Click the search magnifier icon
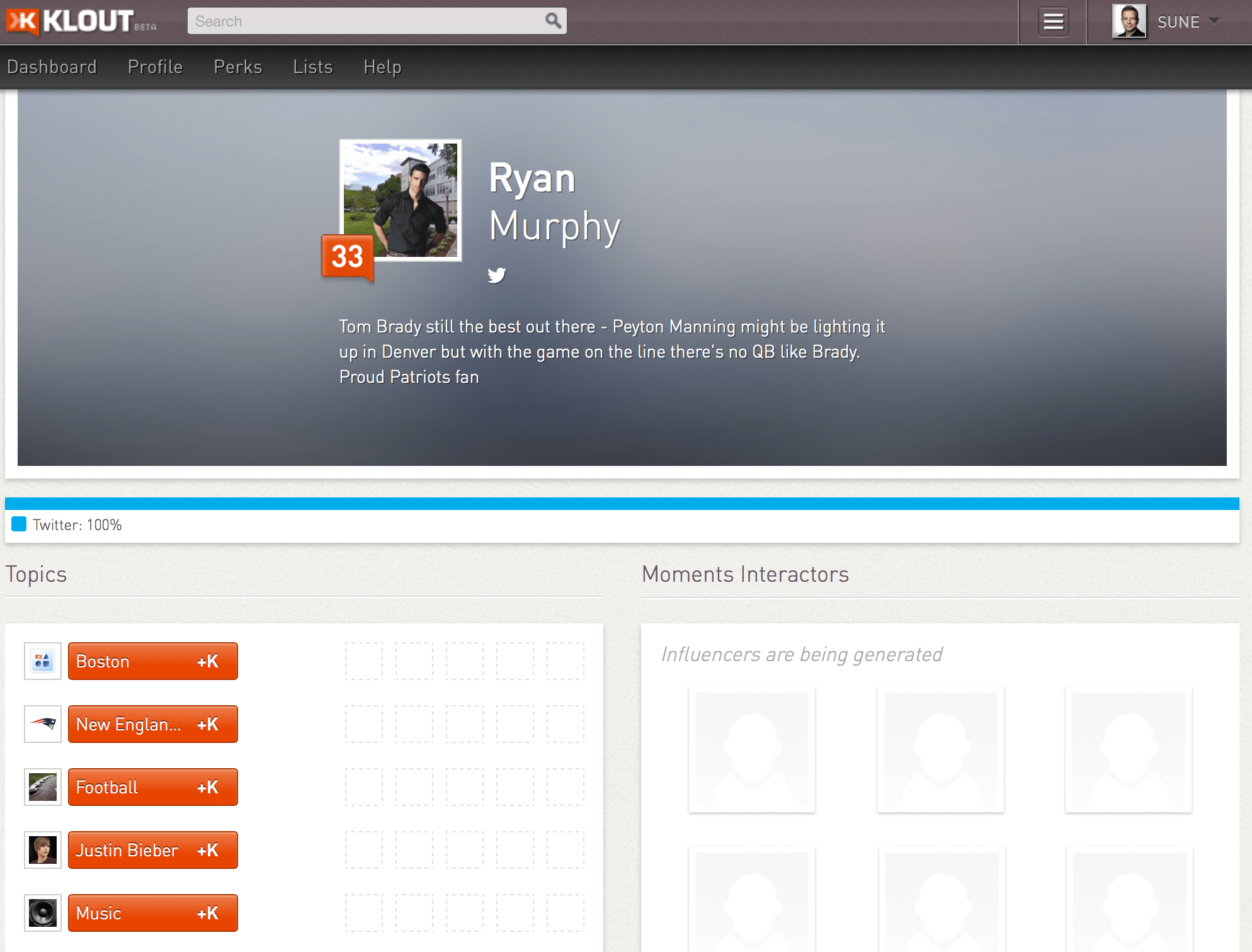 (553, 21)
